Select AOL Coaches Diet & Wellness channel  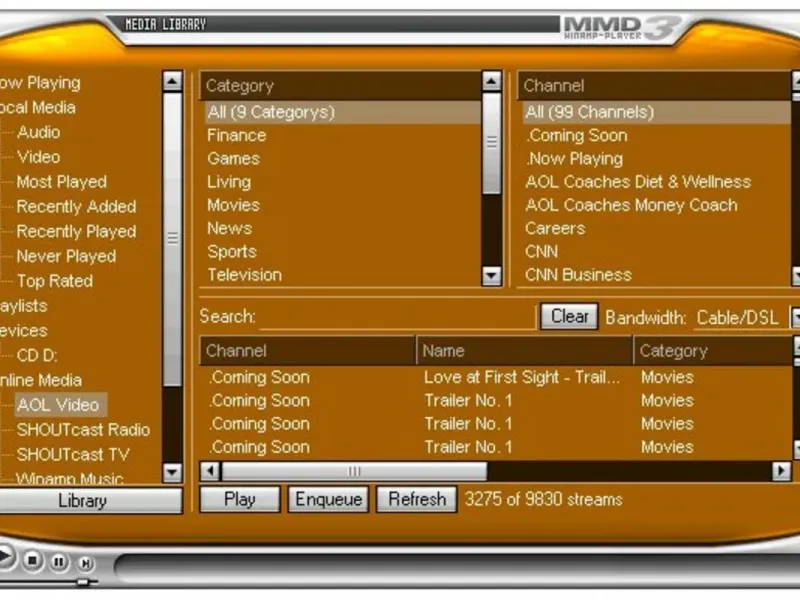coord(638,182)
